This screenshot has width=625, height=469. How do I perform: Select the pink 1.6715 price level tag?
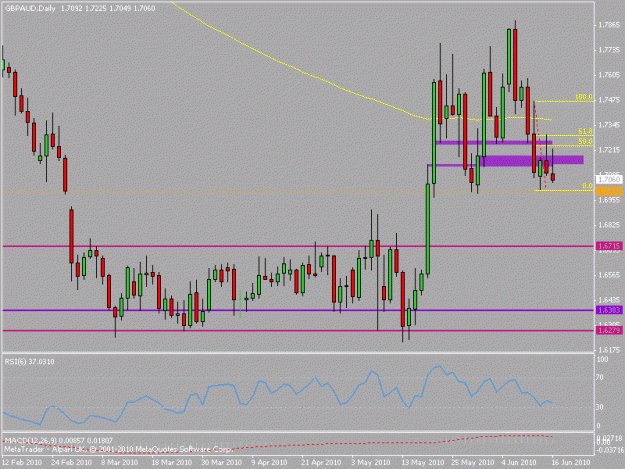(609, 246)
